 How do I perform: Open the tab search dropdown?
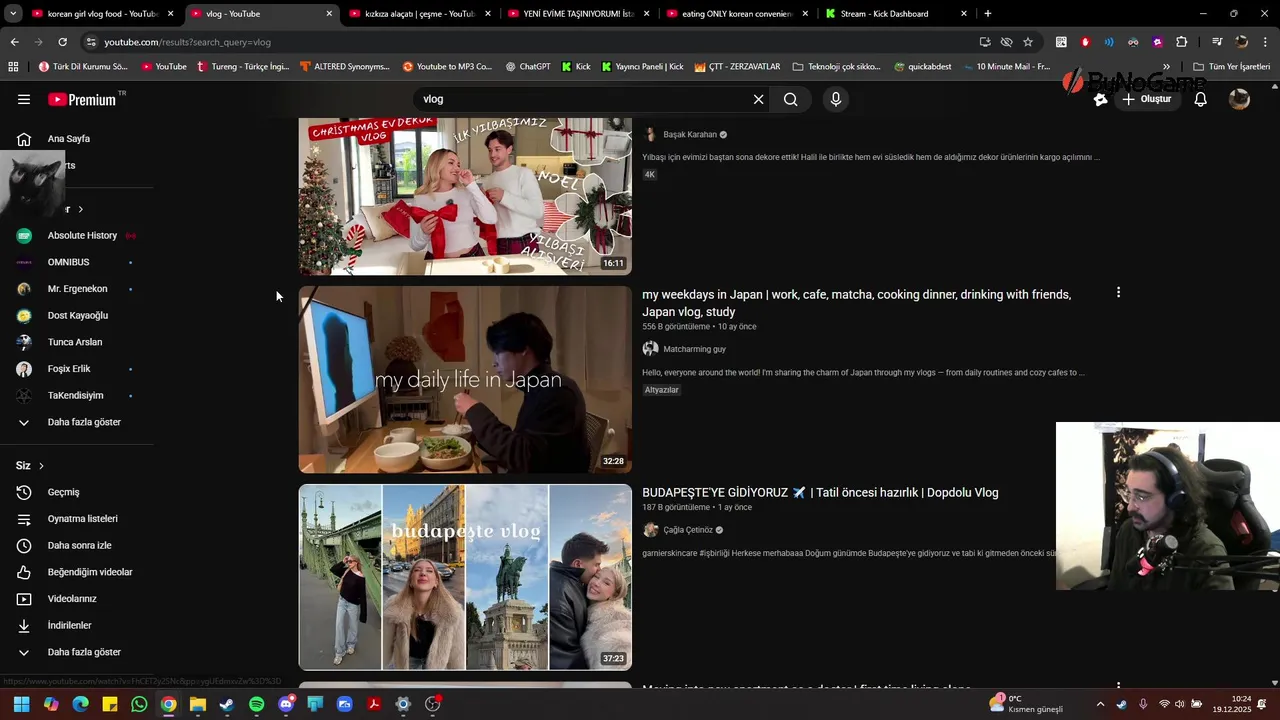coord(13,14)
